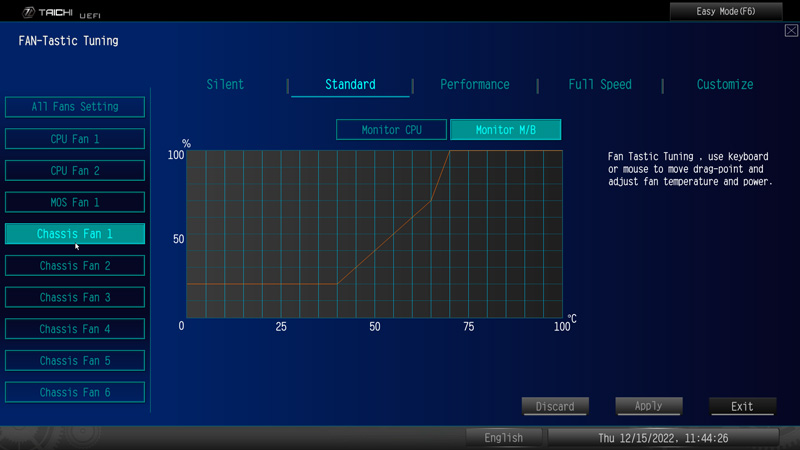
Task: Select the Standard fan profile tab
Action: pos(350,85)
